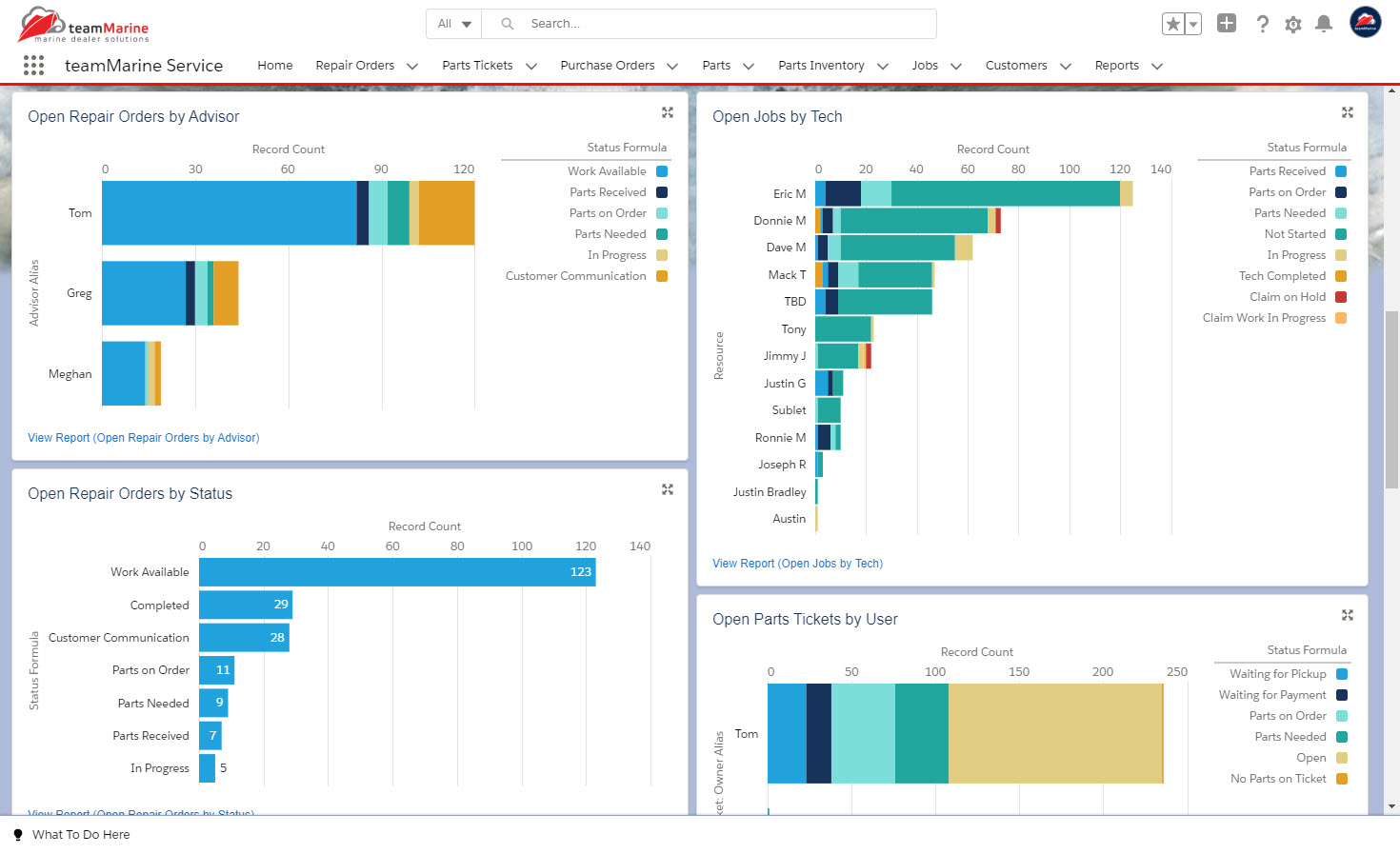Click the global add (+) icon
Screen dimensions: 1400x854
point(1227,23)
